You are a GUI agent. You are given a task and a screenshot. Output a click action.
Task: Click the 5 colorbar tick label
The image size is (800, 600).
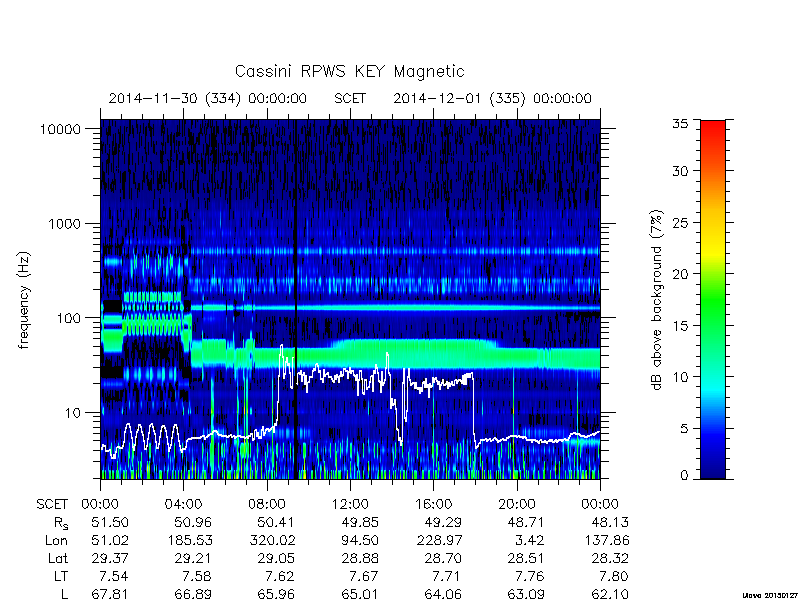point(684,429)
